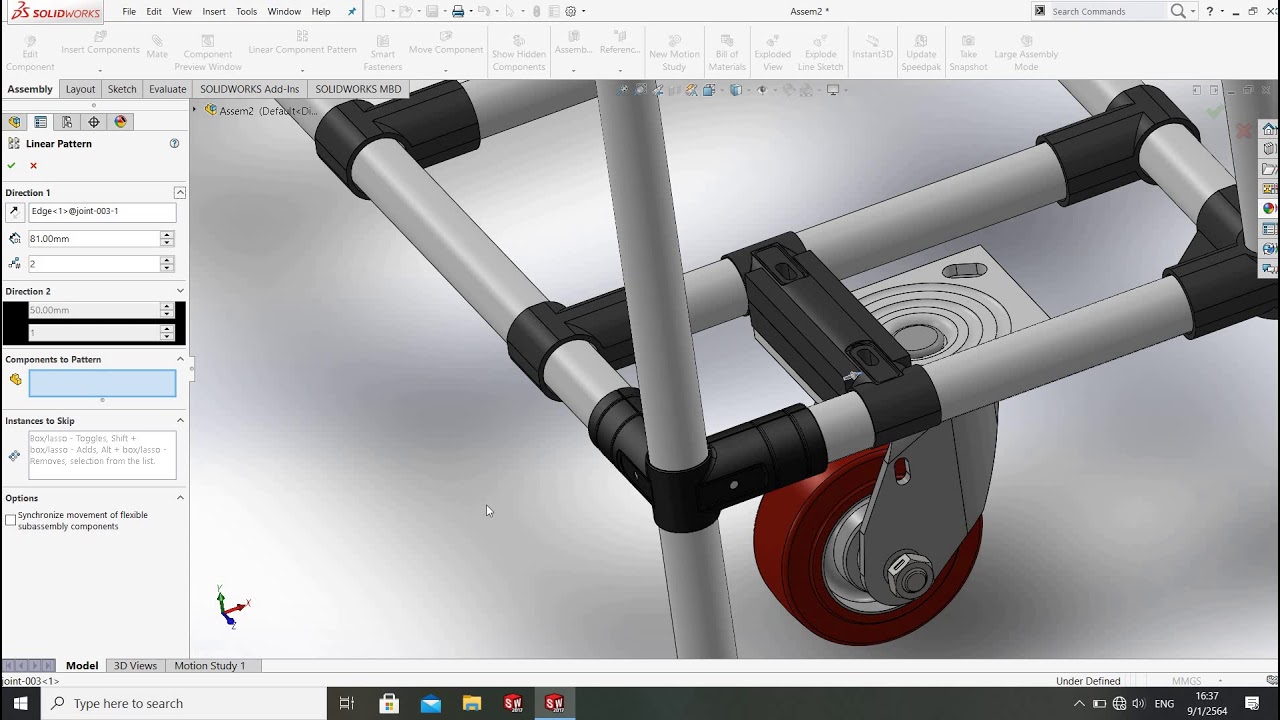The image size is (1280, 720).
Task: Open the File menu
Action: pos(129,11)
